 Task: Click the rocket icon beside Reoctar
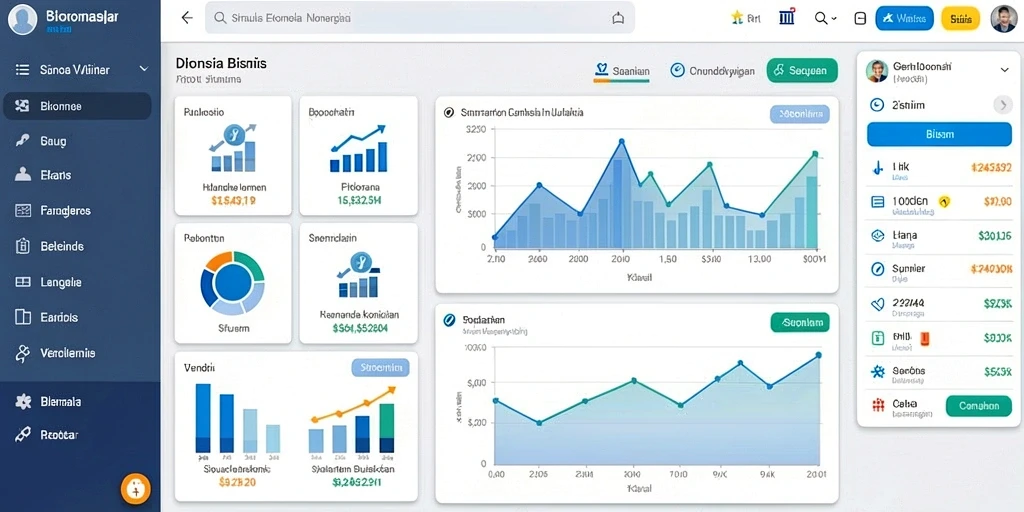coord(23,434)
